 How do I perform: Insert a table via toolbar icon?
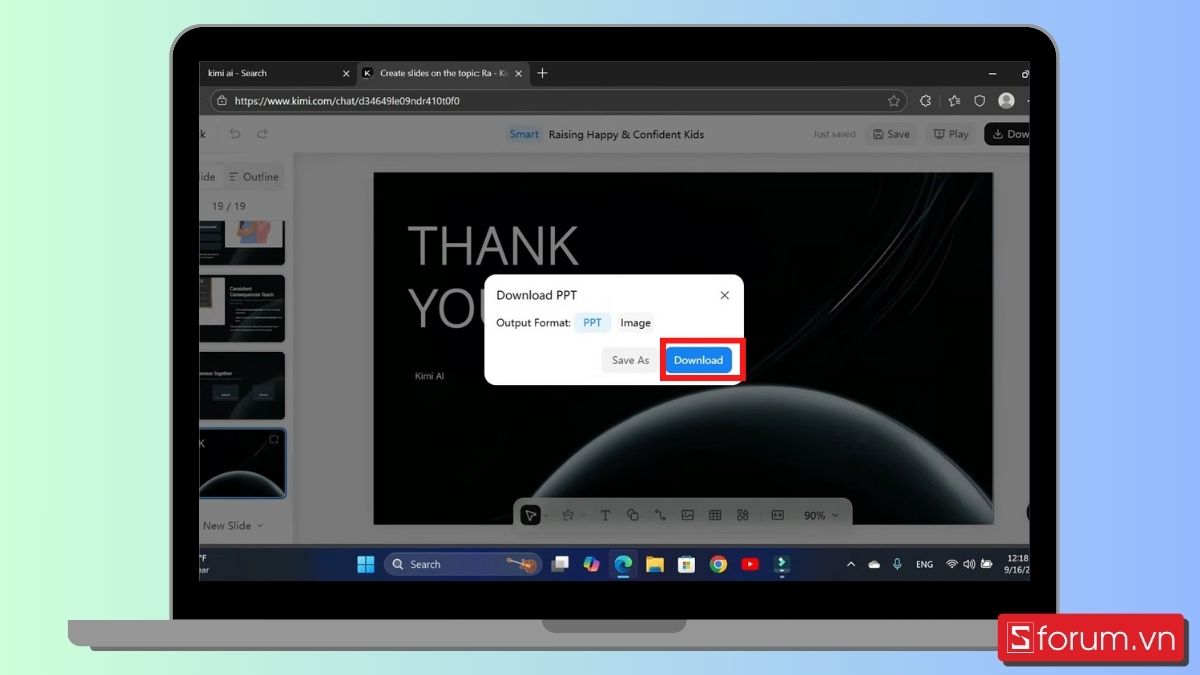pos(715,515)
